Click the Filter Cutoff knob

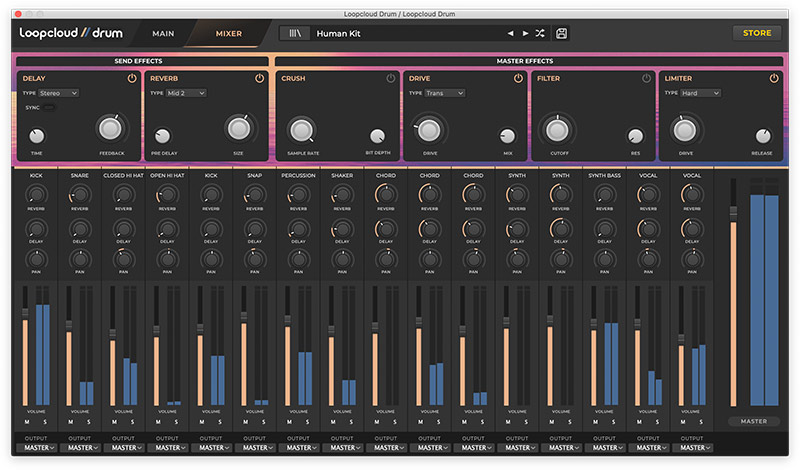[x=557, y=131]
